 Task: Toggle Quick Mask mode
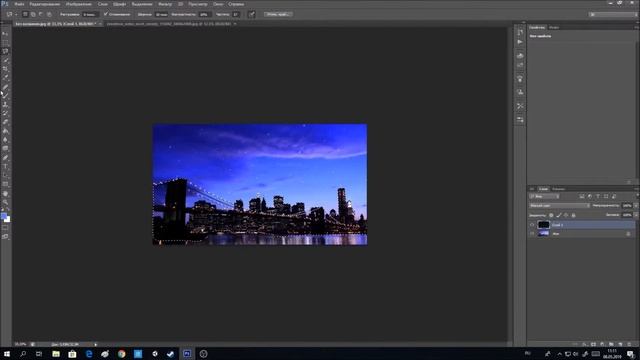(x=5, y=228)
